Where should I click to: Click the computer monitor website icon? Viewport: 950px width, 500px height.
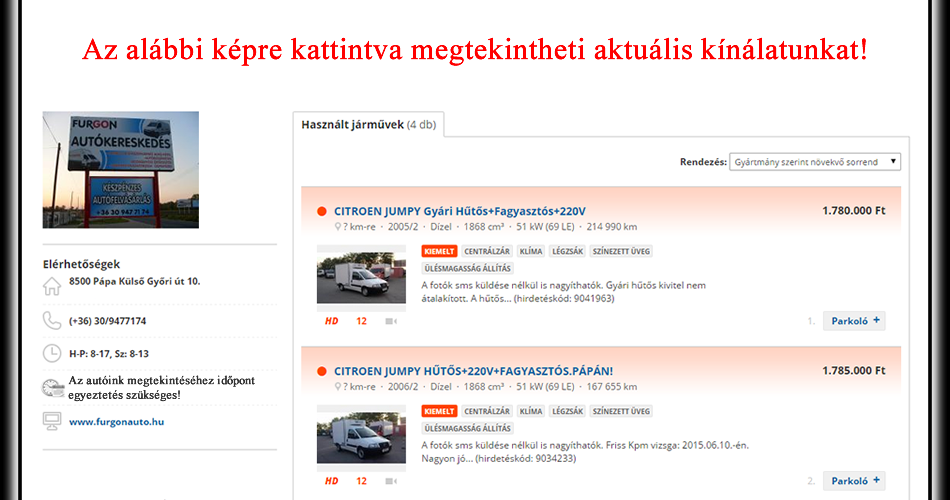coord(52,421)
